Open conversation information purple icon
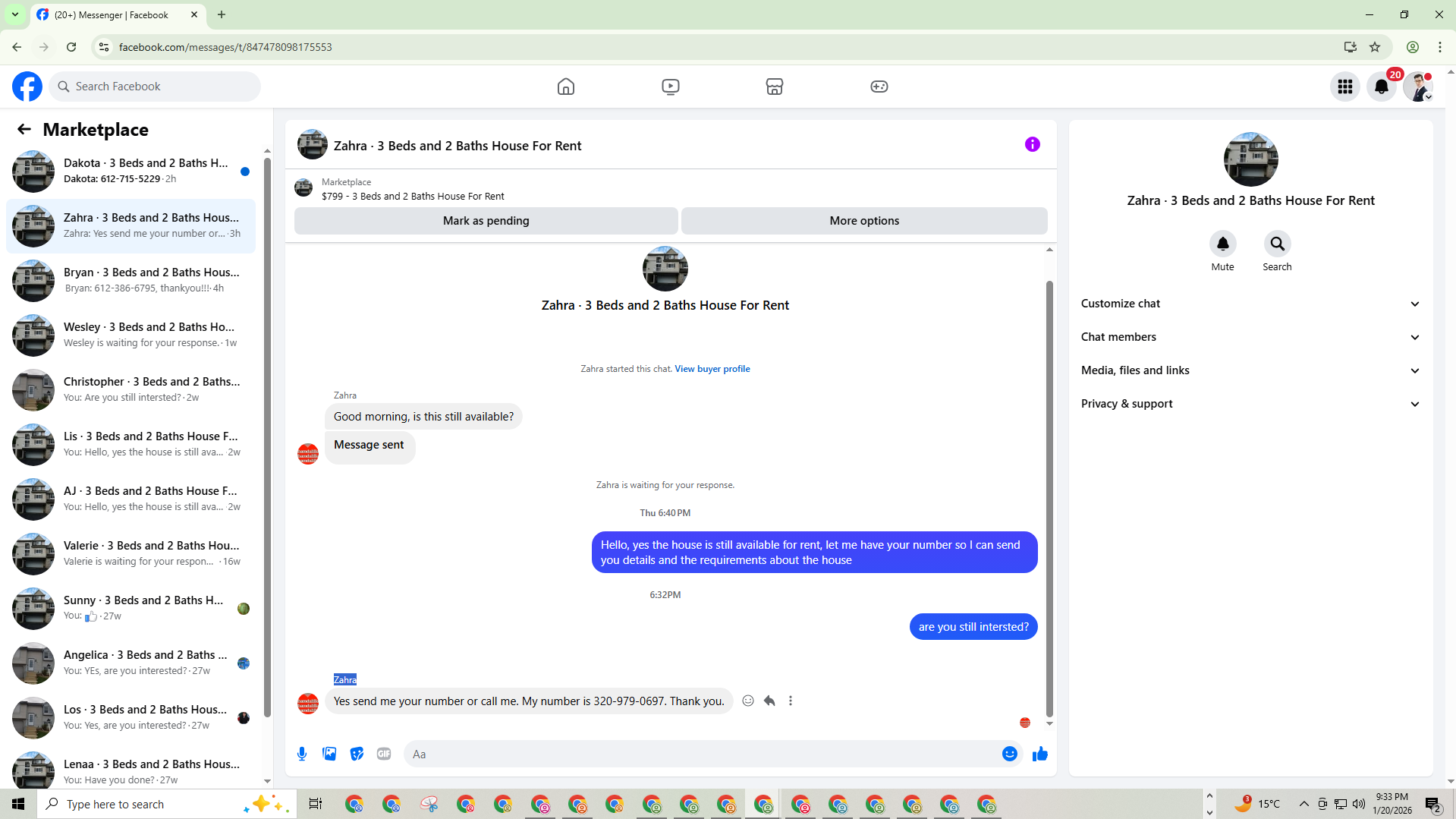The width and height of the screenshot is (1456, 819). click(1033, 144)
